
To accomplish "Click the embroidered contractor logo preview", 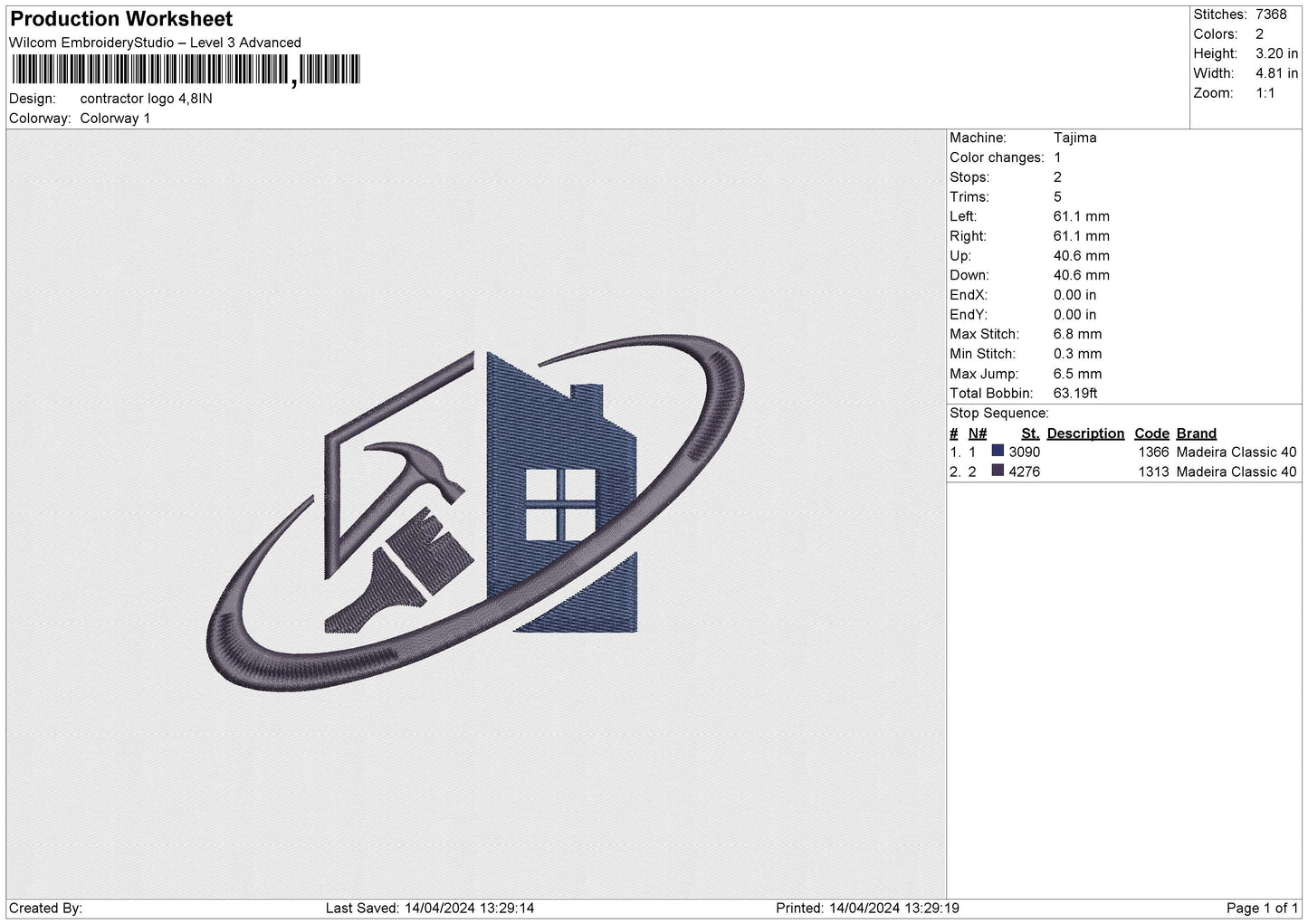I will coord(476,513).
